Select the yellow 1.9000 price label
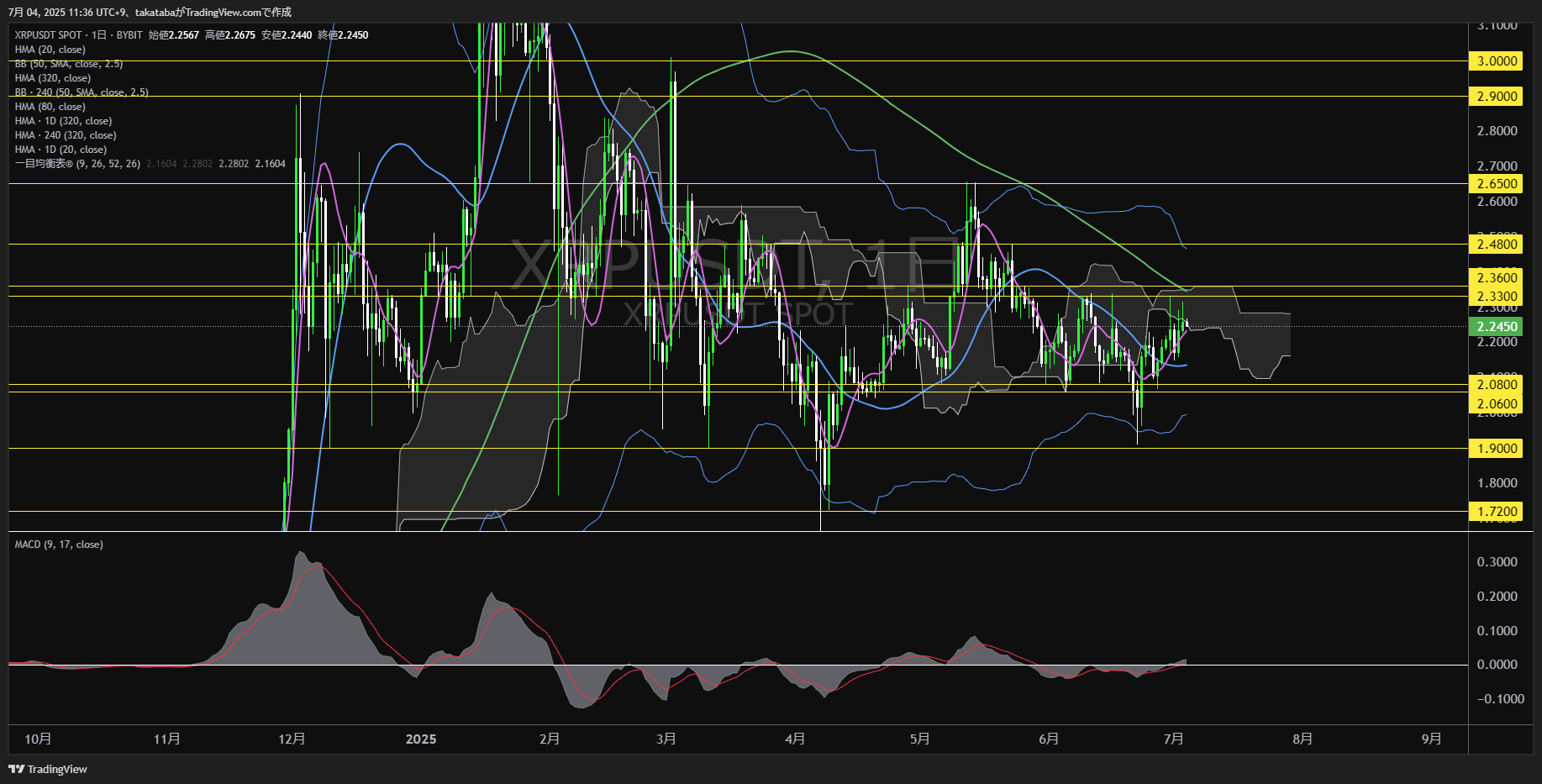 [x=1497, y=448]
